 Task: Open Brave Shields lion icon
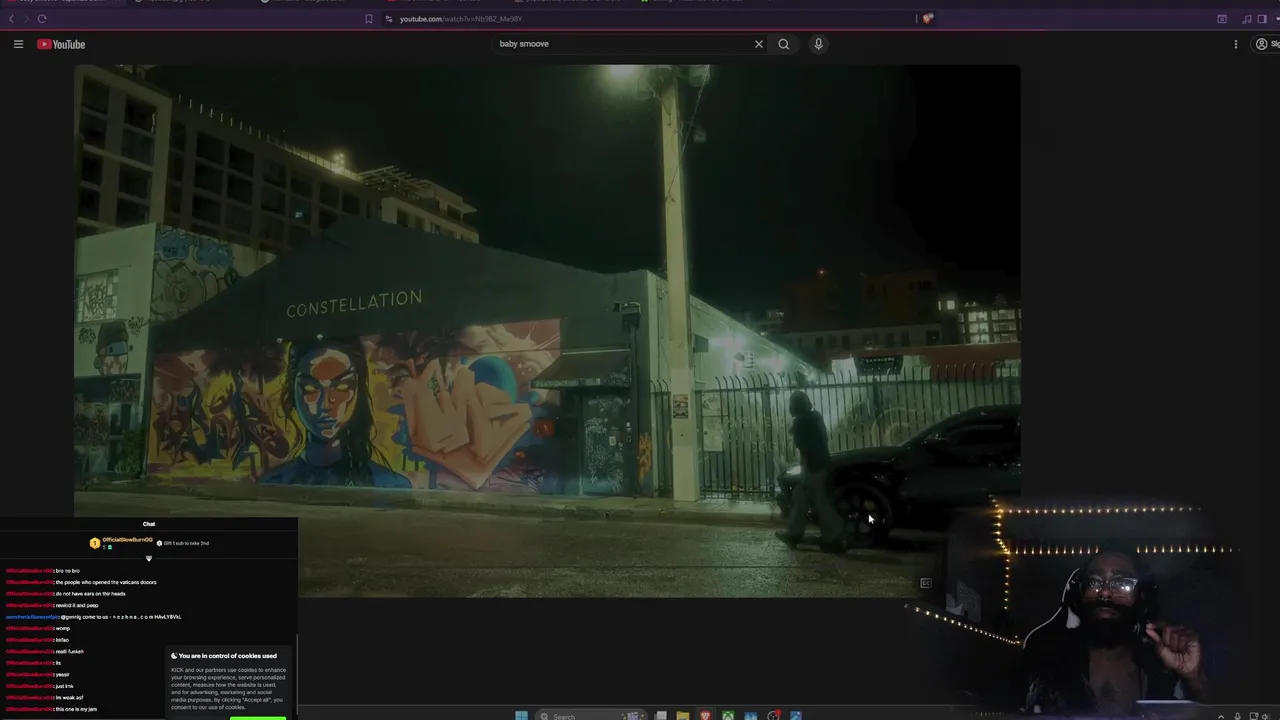[928, 18]
